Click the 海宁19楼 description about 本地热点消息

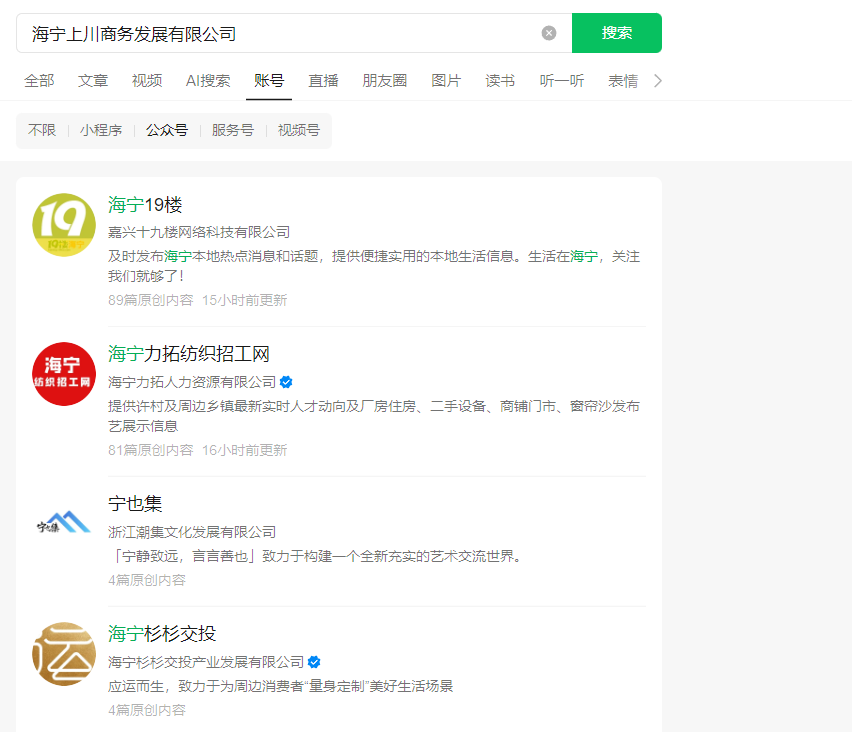tap(374, 266)
